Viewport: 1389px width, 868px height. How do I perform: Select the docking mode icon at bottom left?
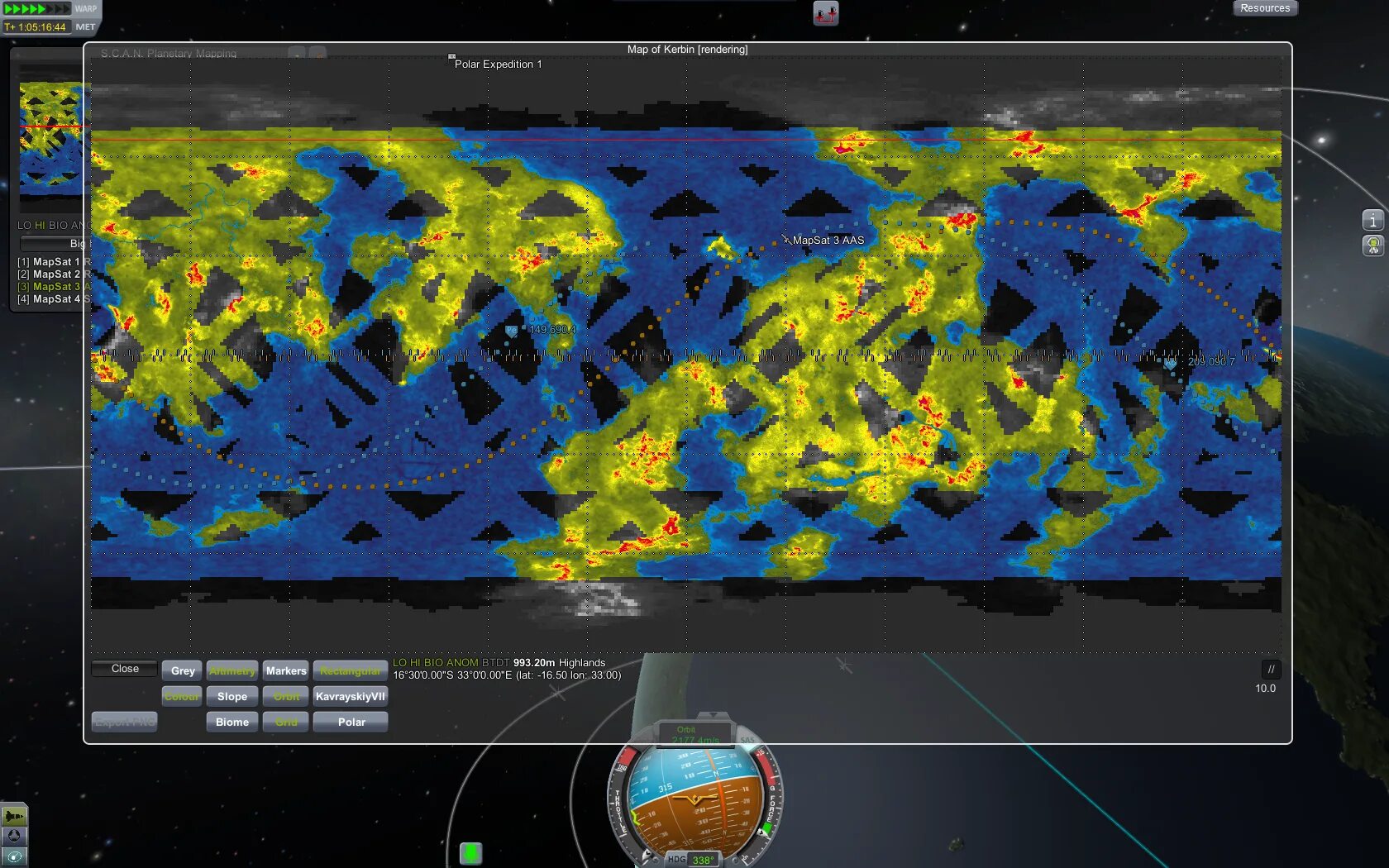pyautogui.click(x=14, y=836)
